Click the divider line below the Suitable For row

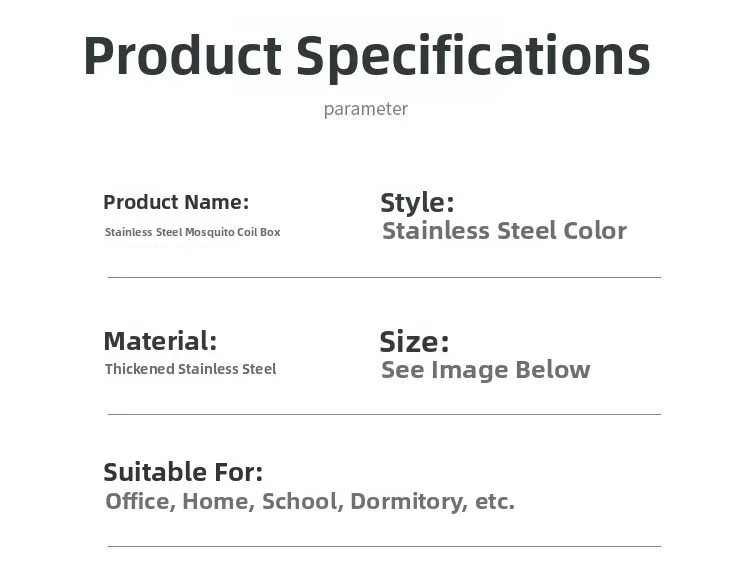(384, 546)
